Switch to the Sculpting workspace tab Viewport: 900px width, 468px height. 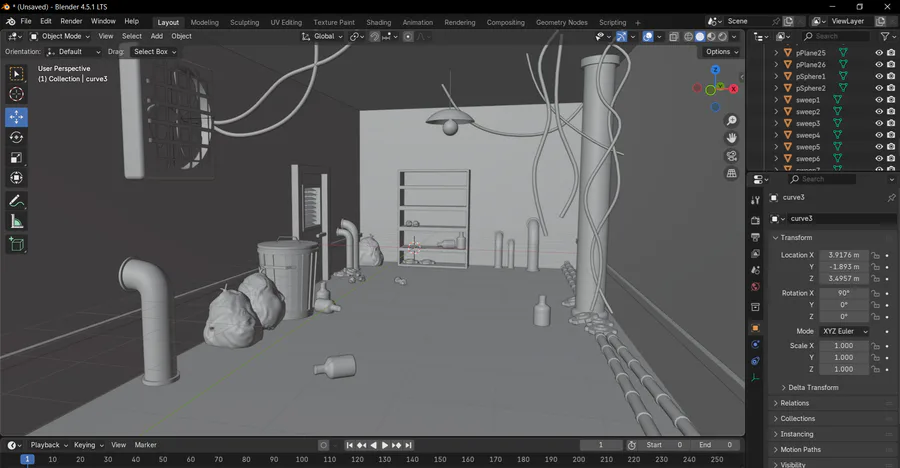pos(245,22)
